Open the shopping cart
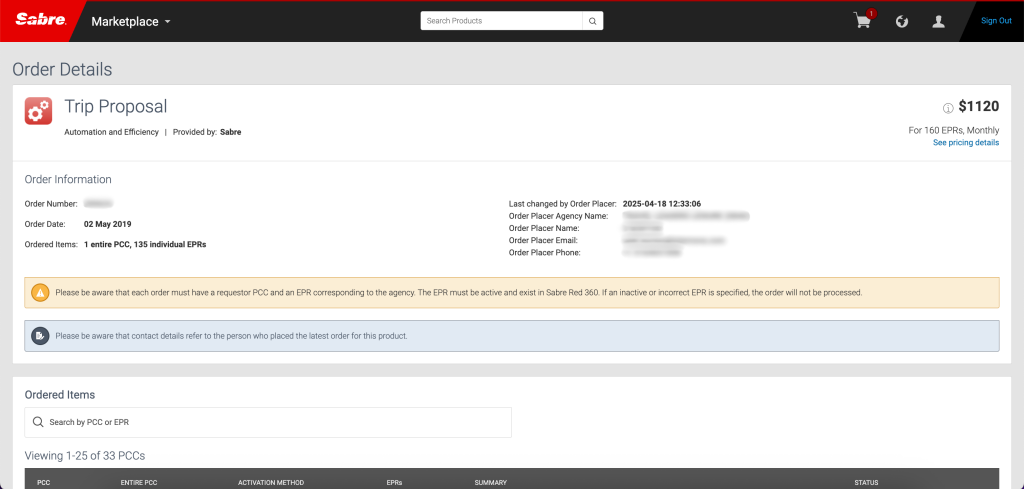Viewport: 1024px width, 489px height. [x=863, y=20]
